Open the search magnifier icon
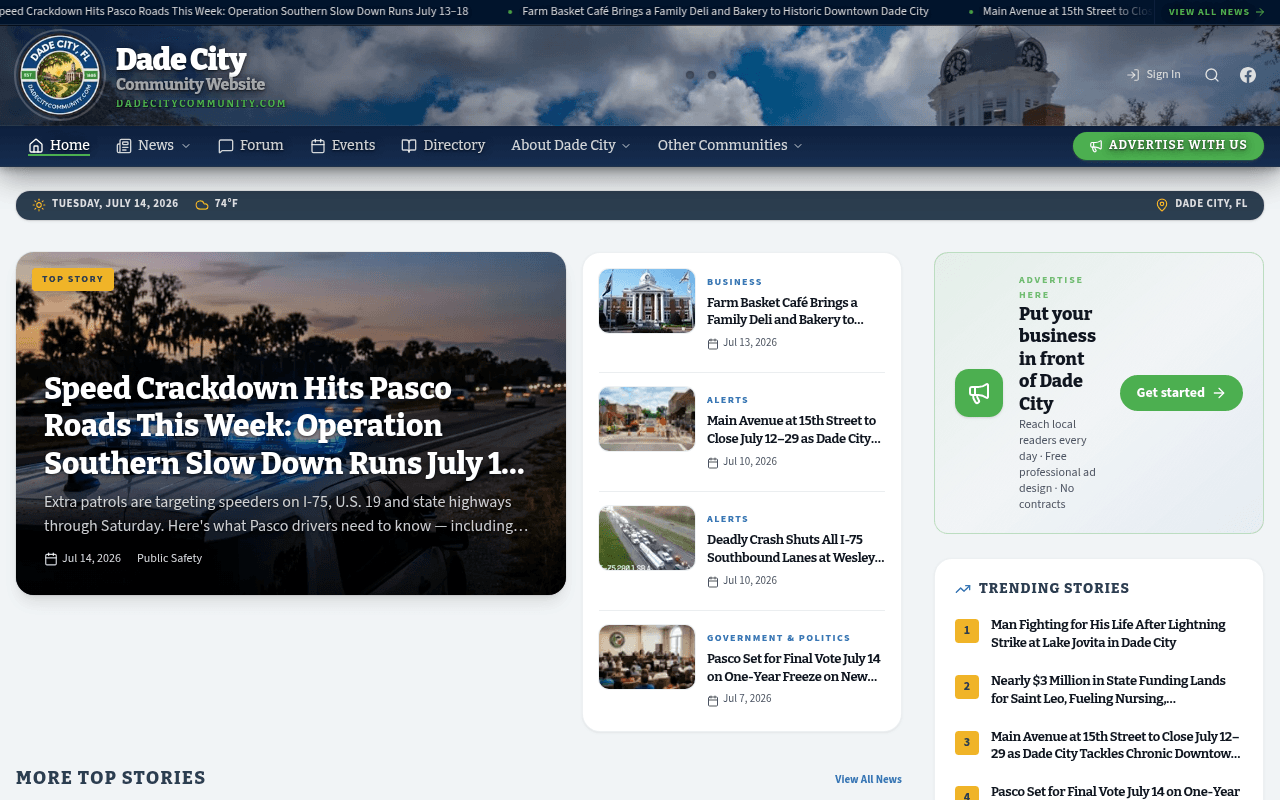 tap(1212, 75)
